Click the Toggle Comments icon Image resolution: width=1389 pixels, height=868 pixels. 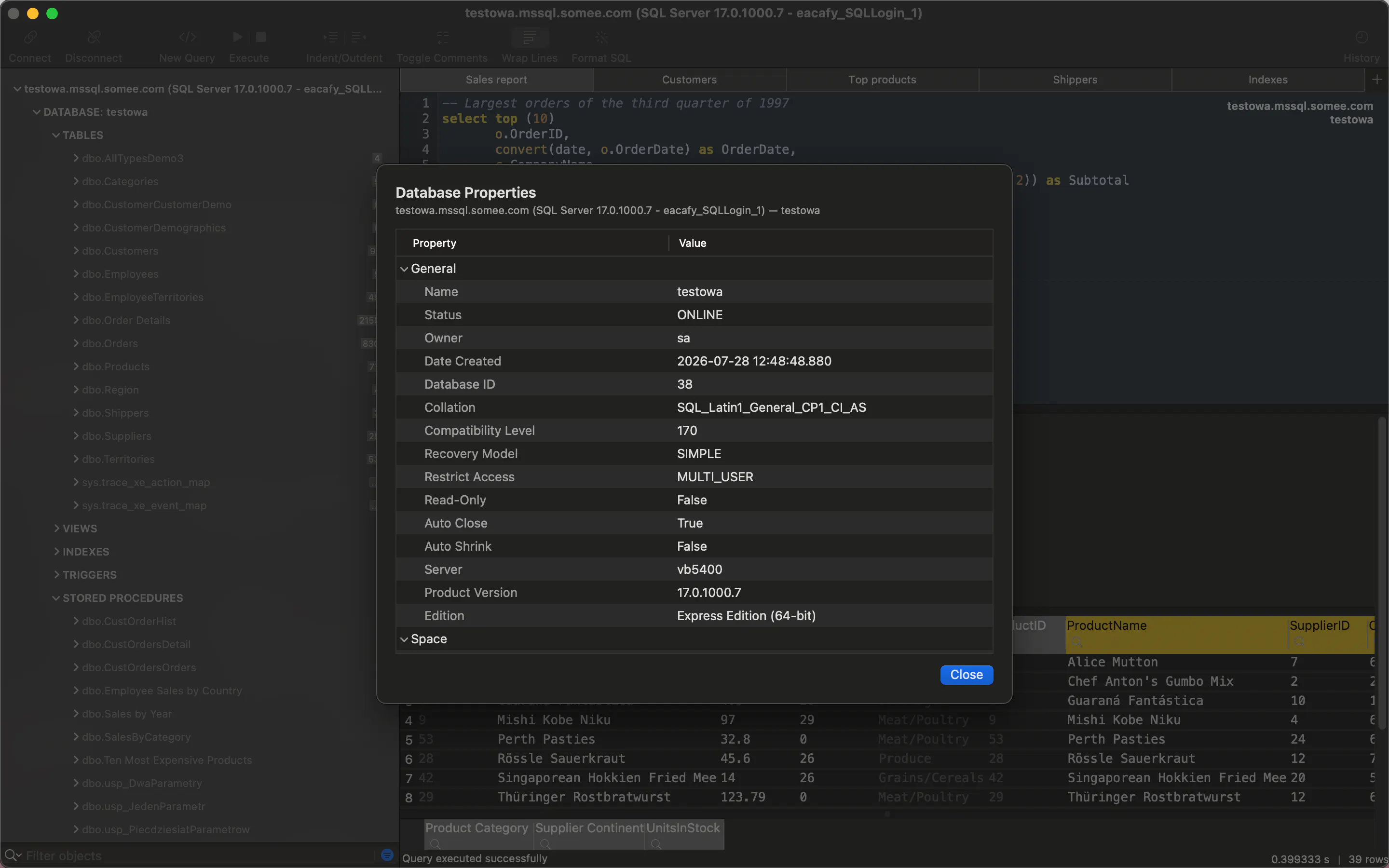[442, 37]
